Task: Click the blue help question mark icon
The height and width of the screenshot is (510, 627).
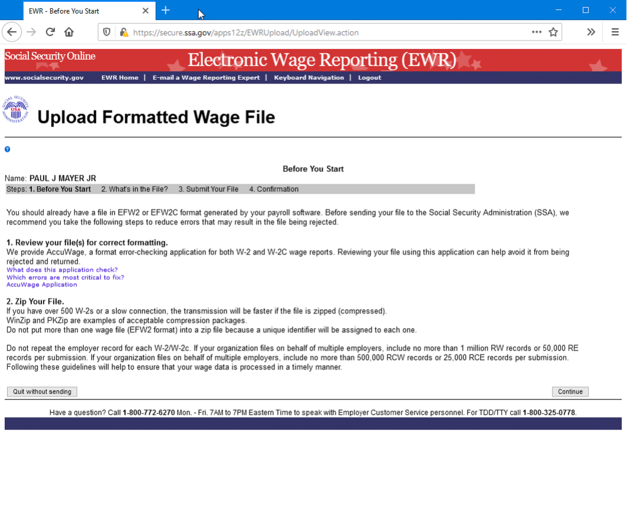Action: tap(7, 149)
